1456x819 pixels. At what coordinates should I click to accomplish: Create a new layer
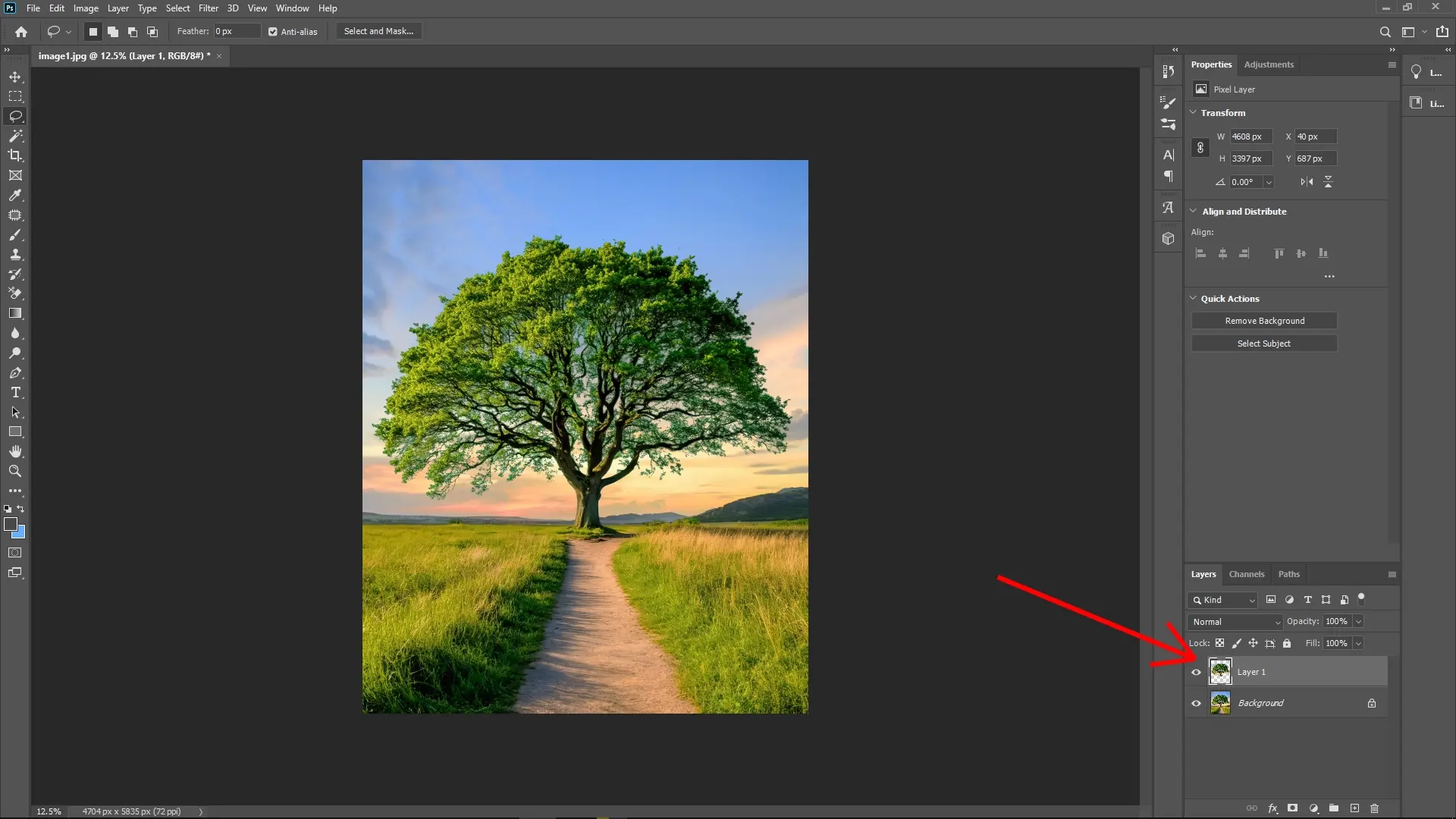1354,808
